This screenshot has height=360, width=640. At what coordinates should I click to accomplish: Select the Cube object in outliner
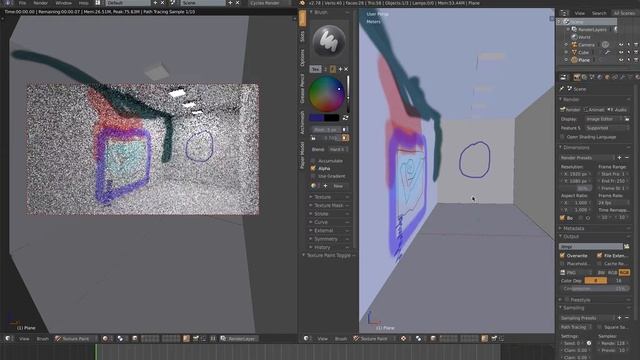(x=583, y=52)
